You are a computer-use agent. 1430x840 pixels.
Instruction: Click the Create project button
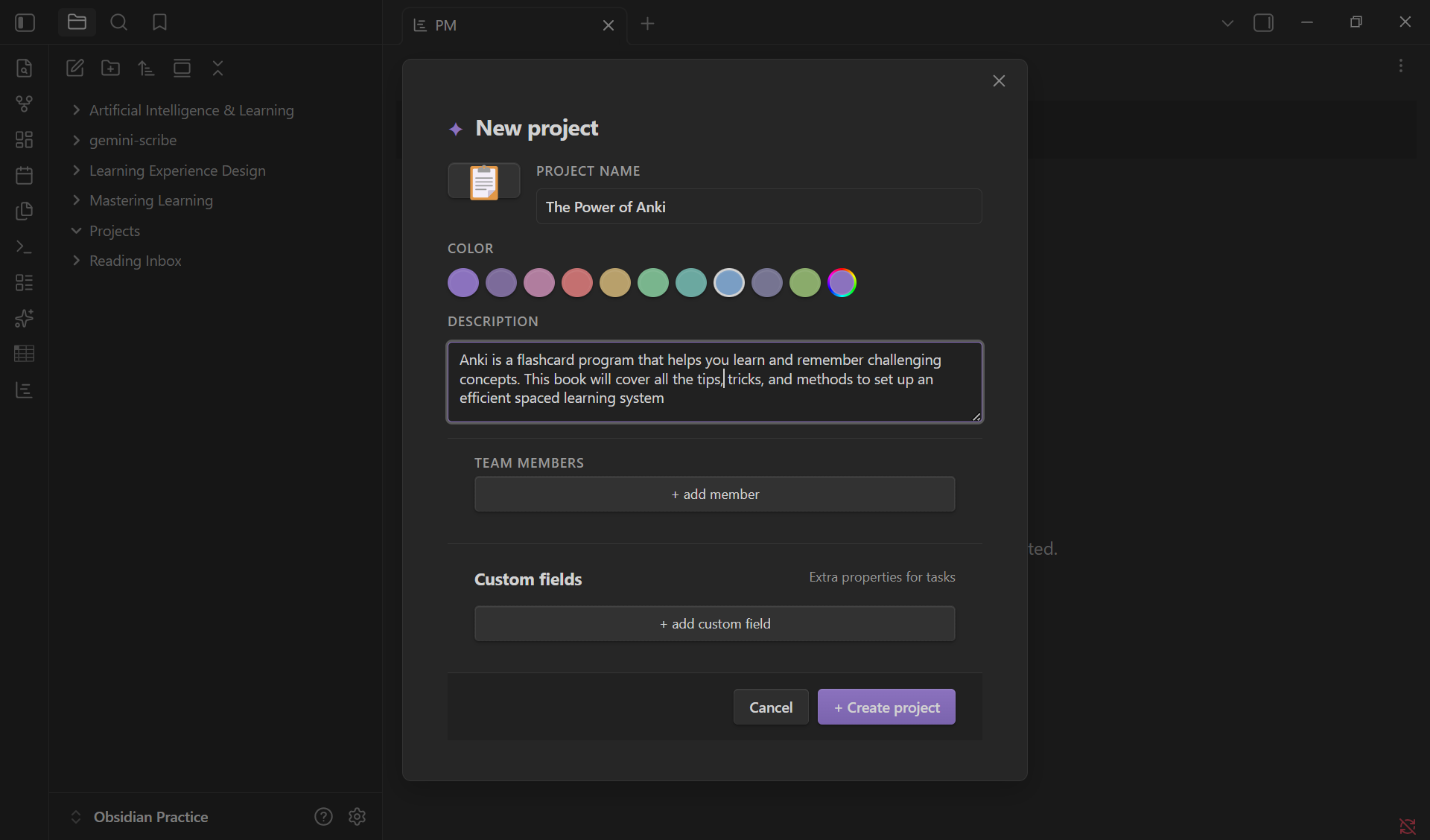[x=886, y=707]
